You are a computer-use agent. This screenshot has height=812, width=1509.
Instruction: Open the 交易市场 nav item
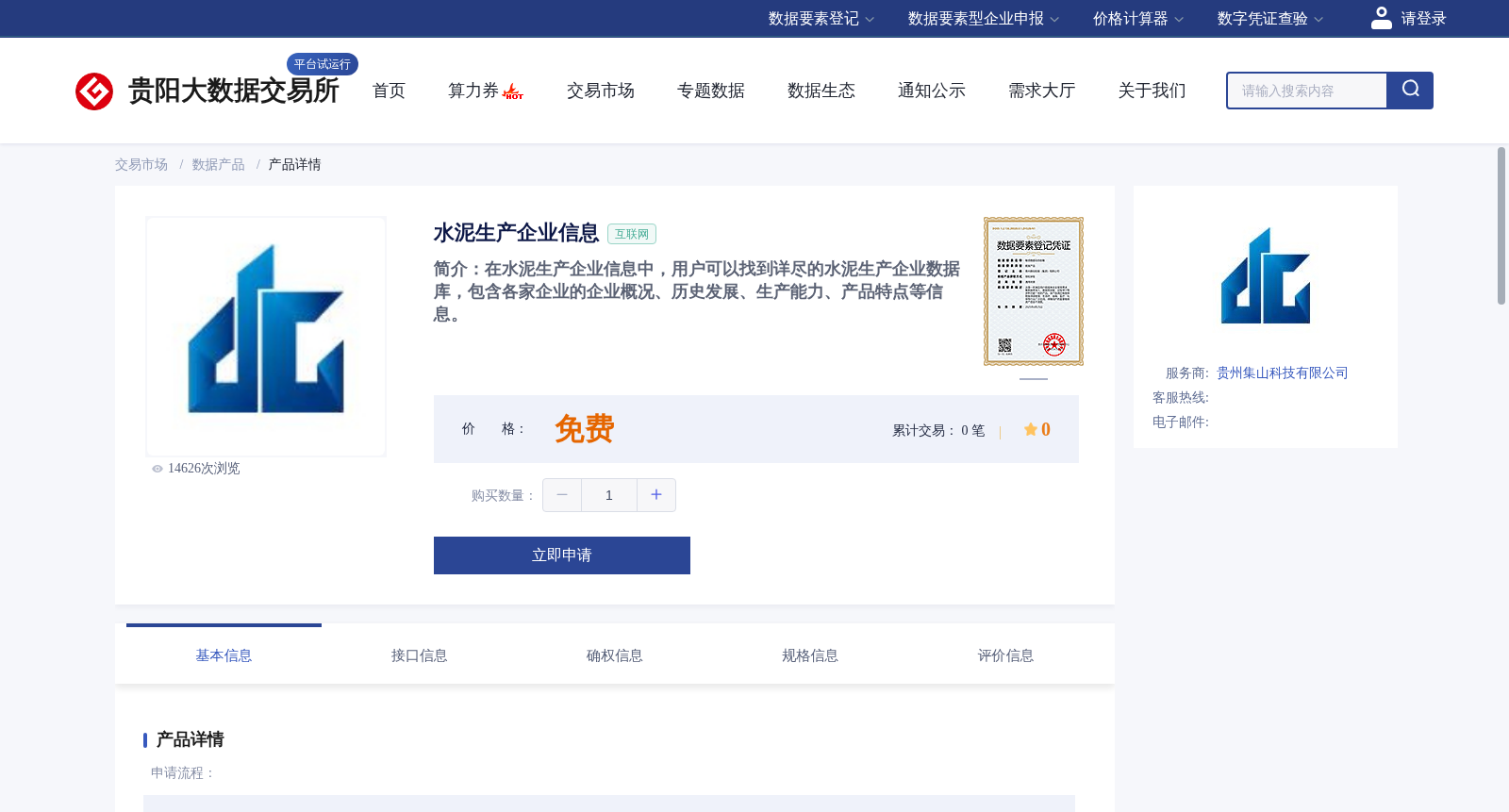click(601, 91)
